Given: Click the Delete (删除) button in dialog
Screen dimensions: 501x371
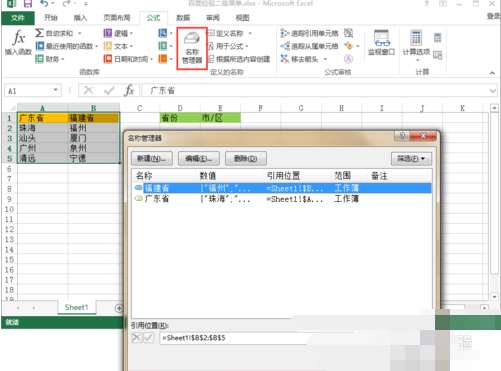Looking at the screenshot, I should [246, 159].
